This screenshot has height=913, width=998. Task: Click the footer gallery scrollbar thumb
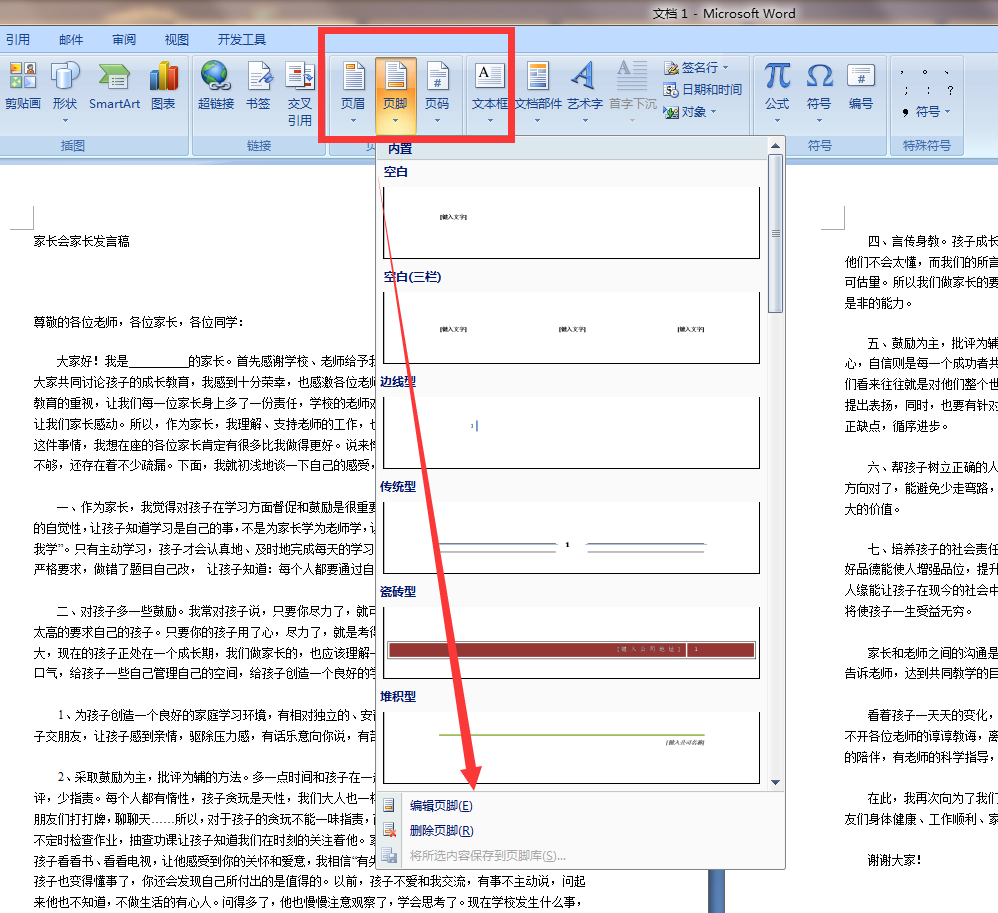pyautogui.click(x=775, y=233)
